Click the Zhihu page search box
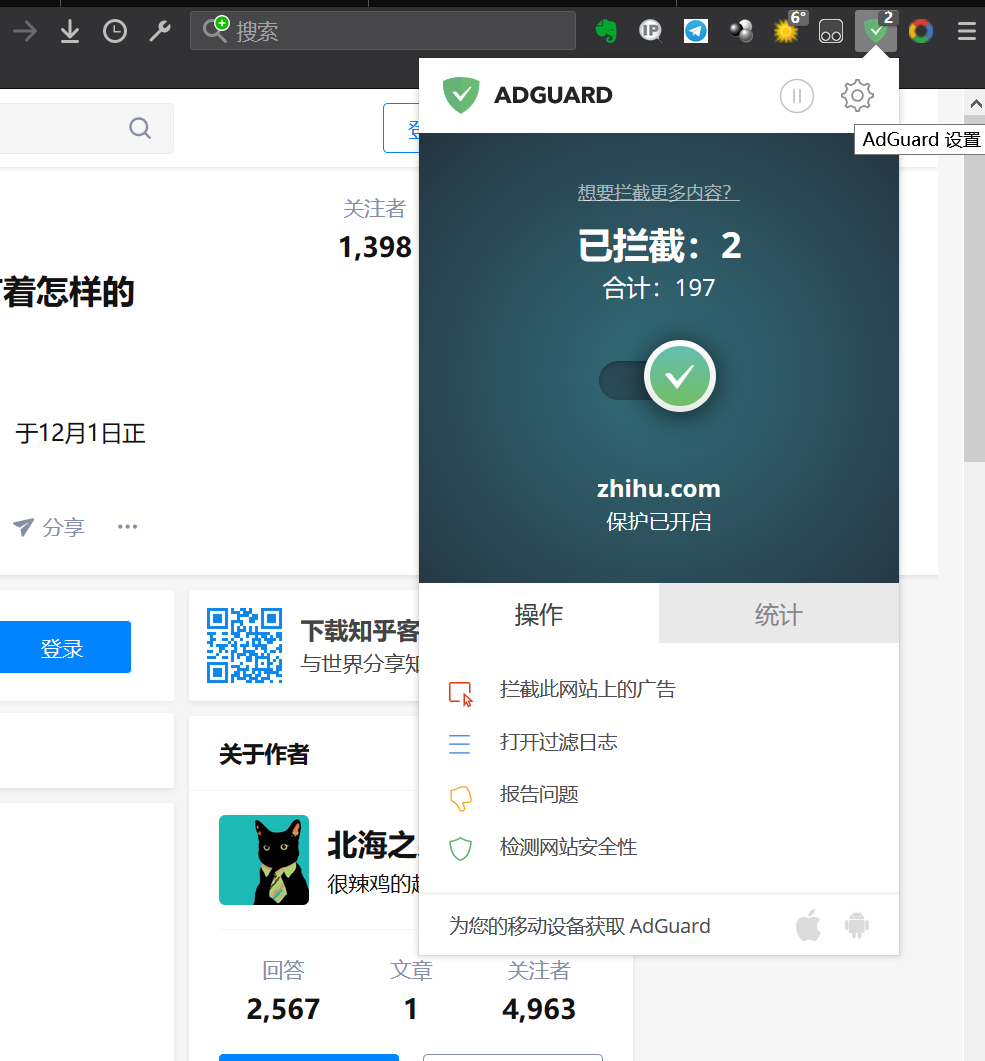Screen dimensions: 985x1061 click(x=87, y=128)
